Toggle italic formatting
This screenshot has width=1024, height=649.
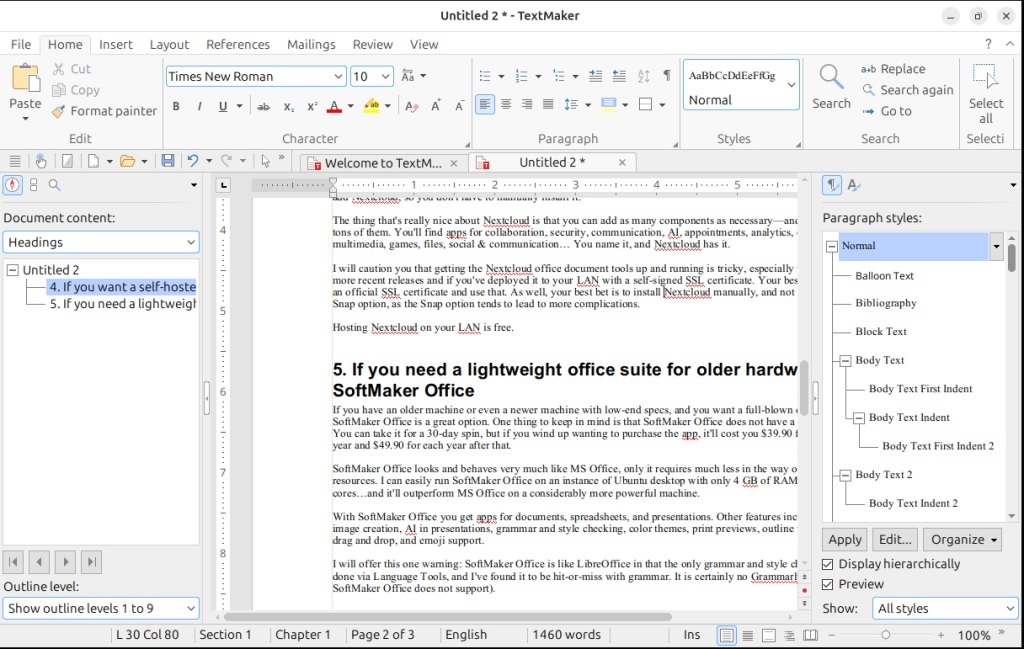coord(199,106)
